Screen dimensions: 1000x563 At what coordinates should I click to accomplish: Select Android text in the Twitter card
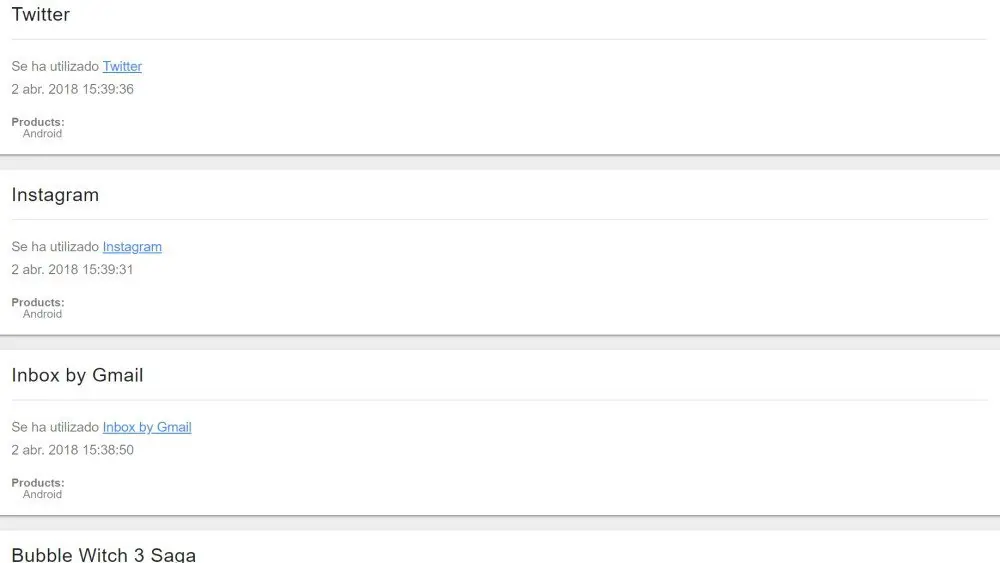[42, 134]
